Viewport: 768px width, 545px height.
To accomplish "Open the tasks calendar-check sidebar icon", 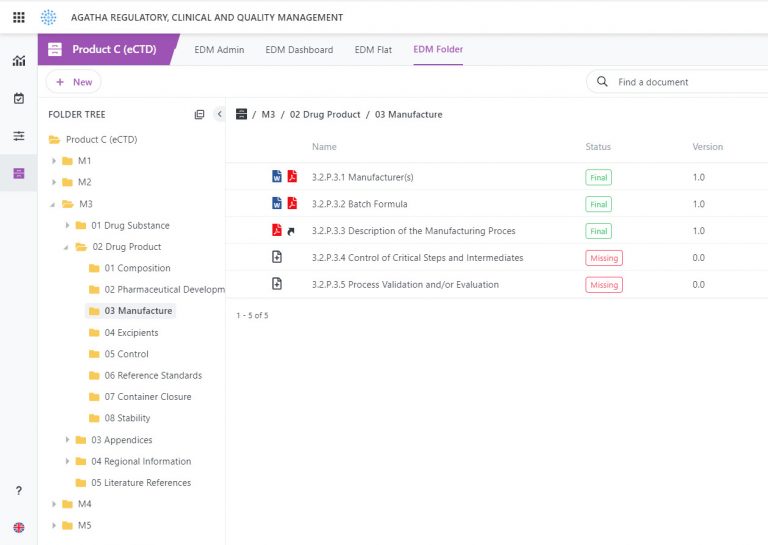I will pos(18,98).
